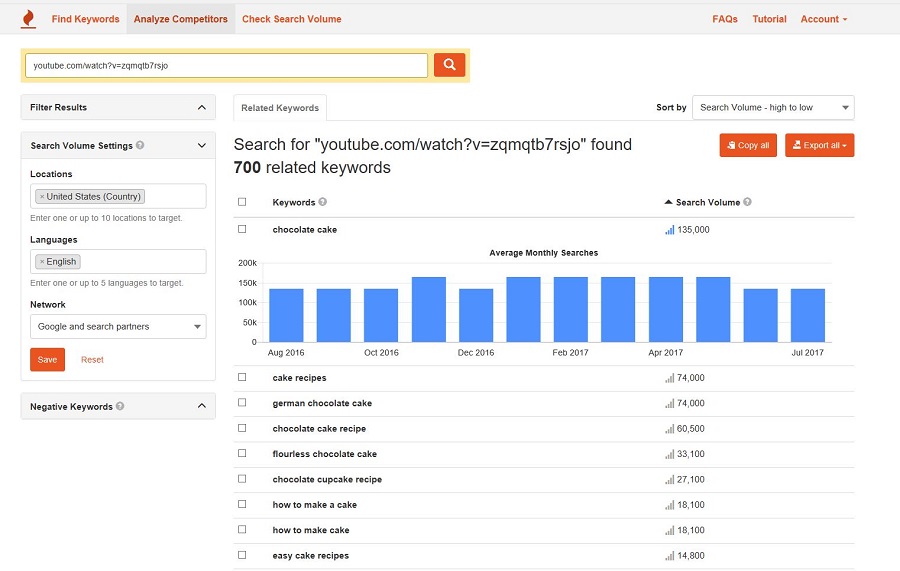Open the Analyze Competitors tab
900x571 pixels.
pyautogui.click(x=181, y=19)
